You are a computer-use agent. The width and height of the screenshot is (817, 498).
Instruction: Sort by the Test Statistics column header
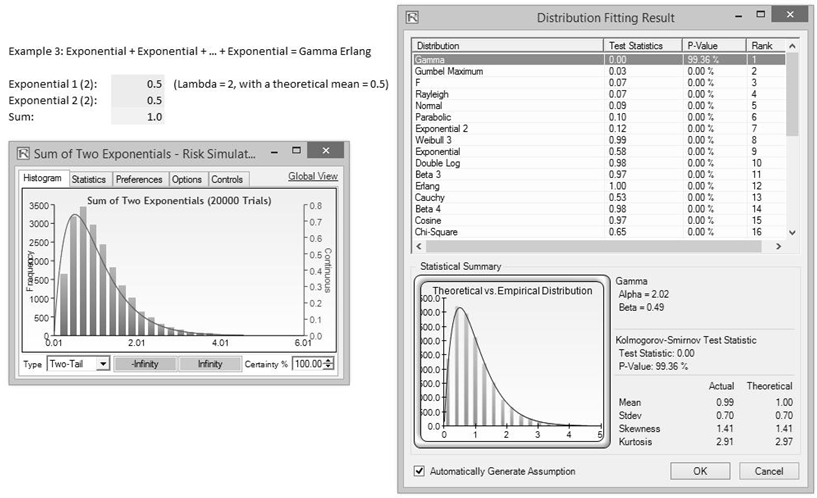pyautogui.click(x=643, y=46)
